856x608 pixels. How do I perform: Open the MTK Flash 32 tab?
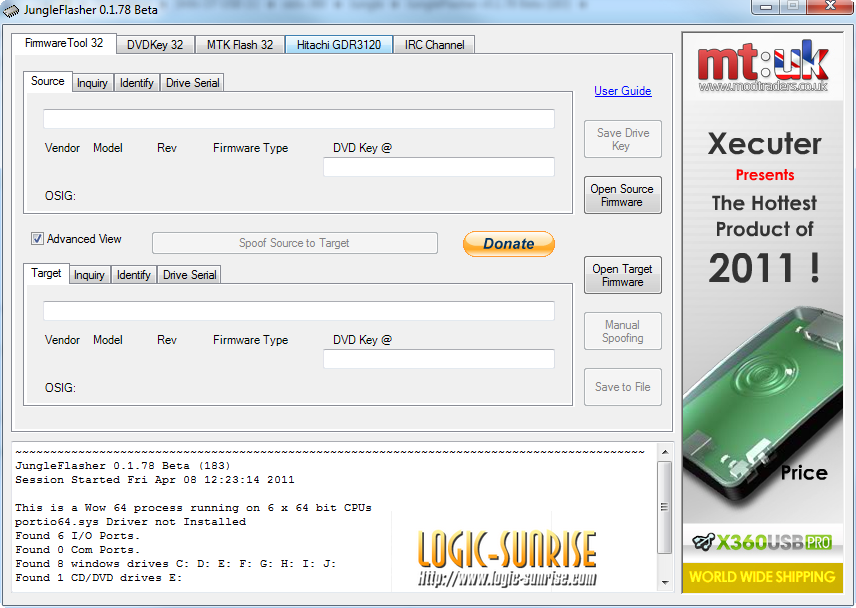tap(240, 45)
